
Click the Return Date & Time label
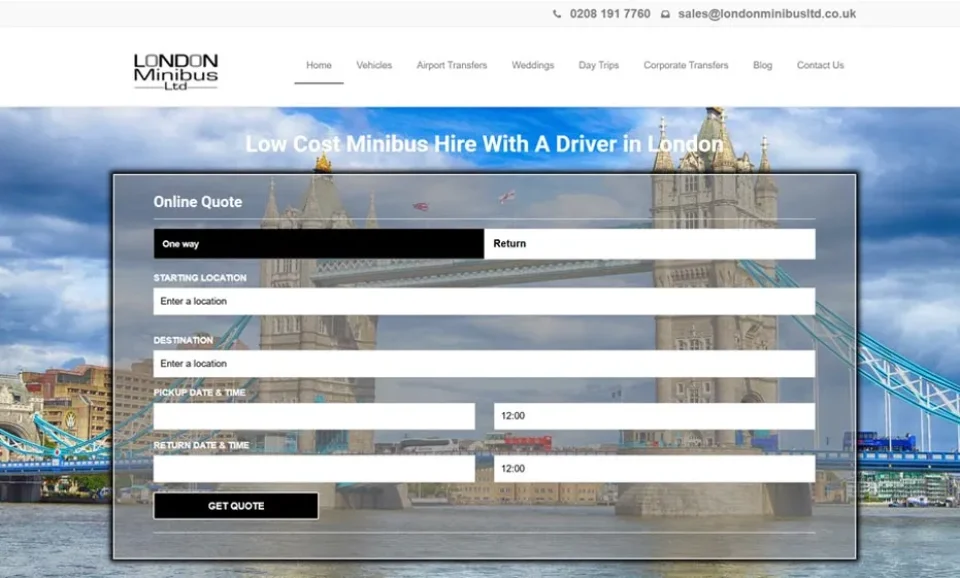201,445
